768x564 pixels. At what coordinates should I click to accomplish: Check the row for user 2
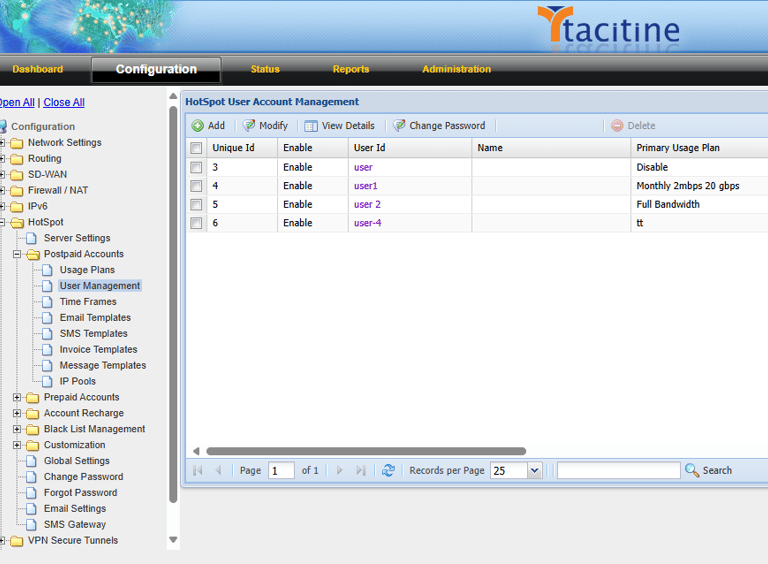(196, 205)
